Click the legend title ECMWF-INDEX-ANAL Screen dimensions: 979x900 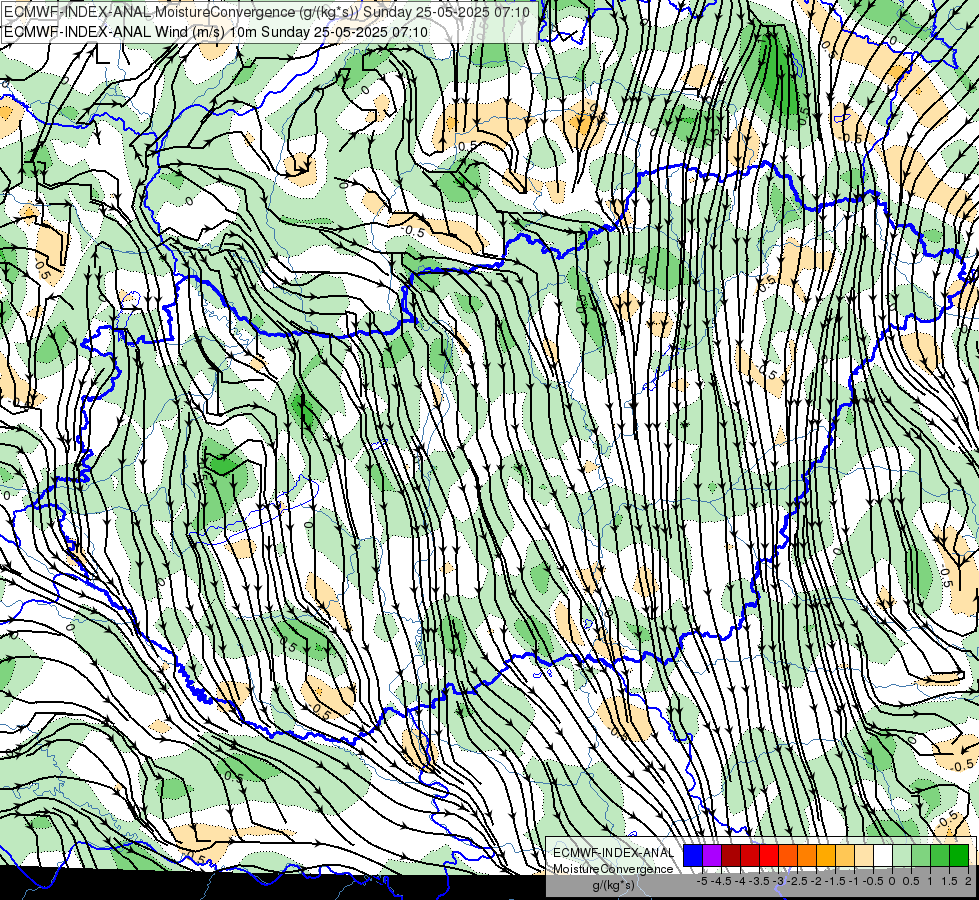pyautogui.click(x=614, y=853)
